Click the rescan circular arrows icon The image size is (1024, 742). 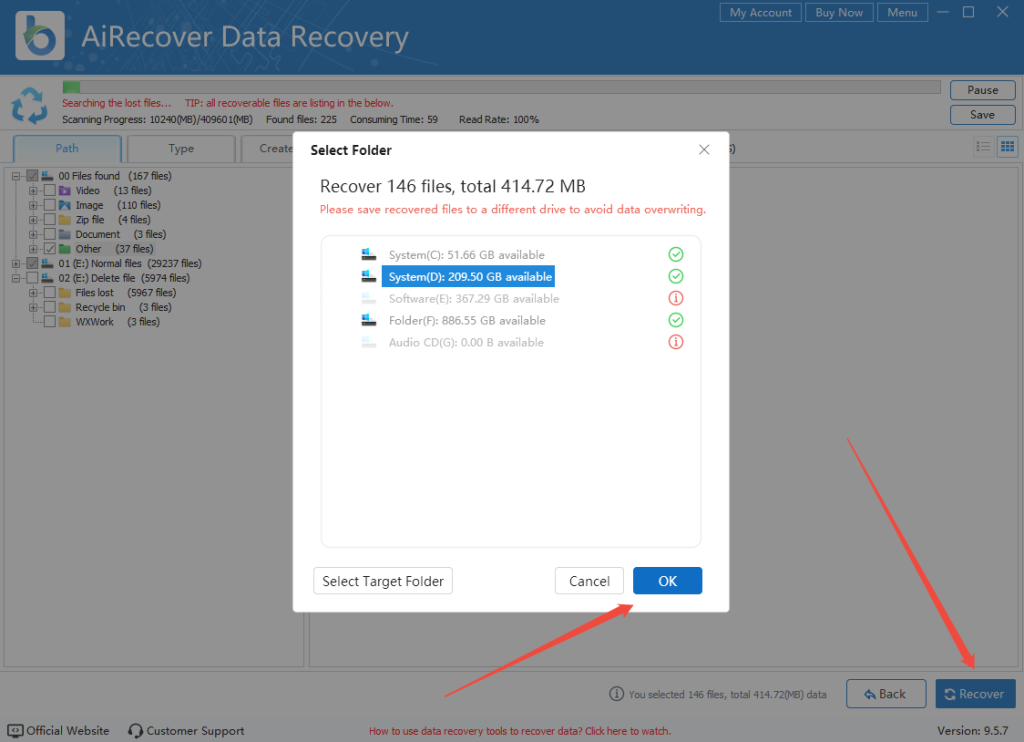tap(28, 104)
